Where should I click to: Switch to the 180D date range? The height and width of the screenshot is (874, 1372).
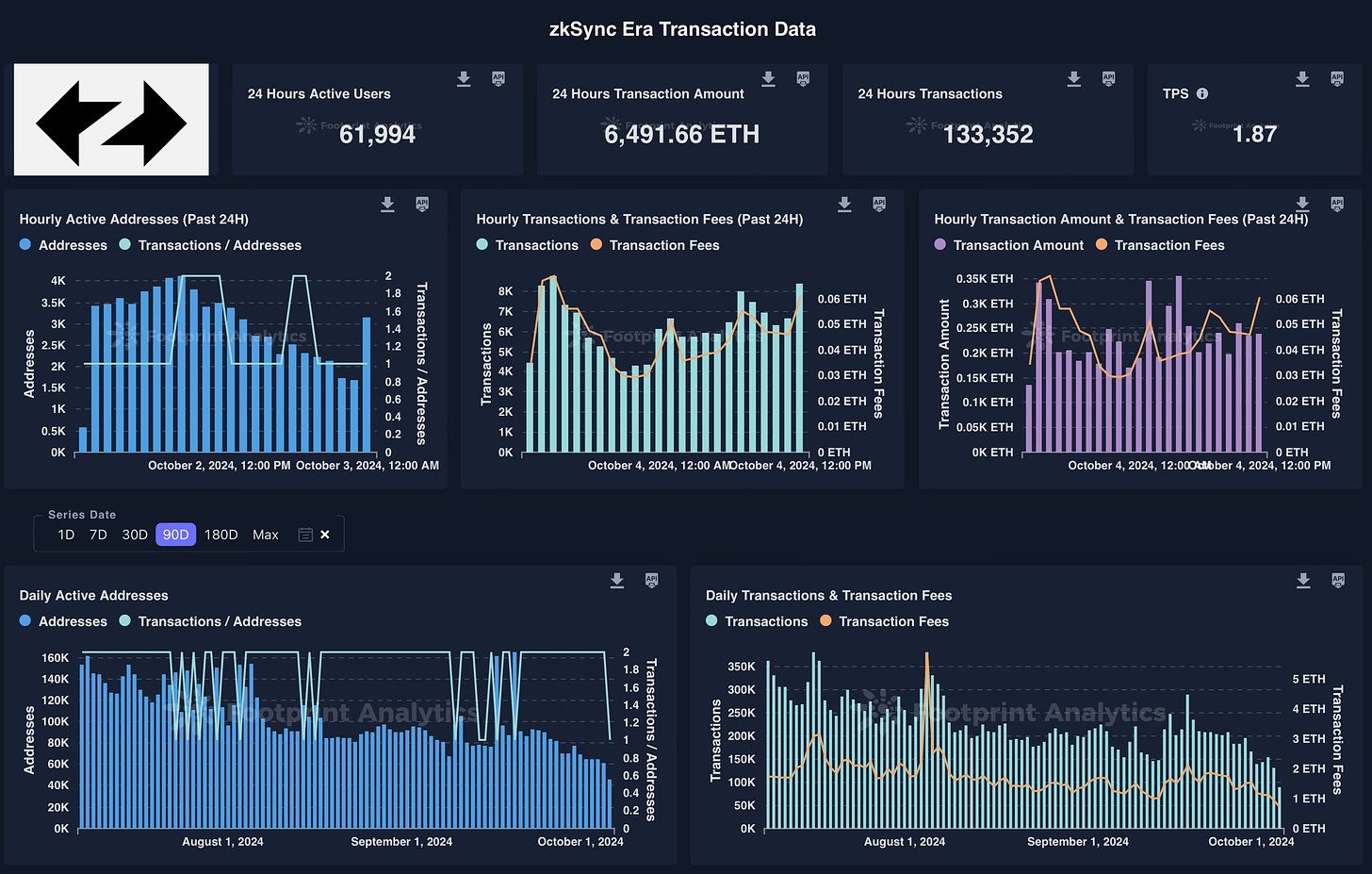pos(220,535)
